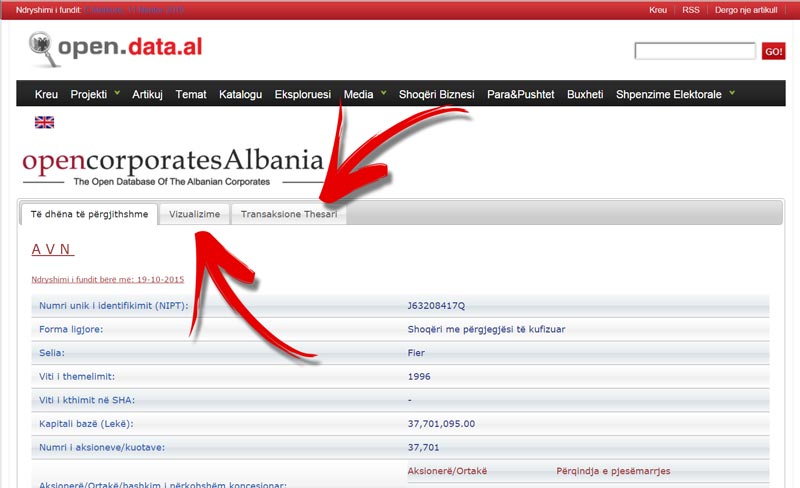
Task: Select Viti i kthimit në SHA label
Action: (x=87, y=400)
